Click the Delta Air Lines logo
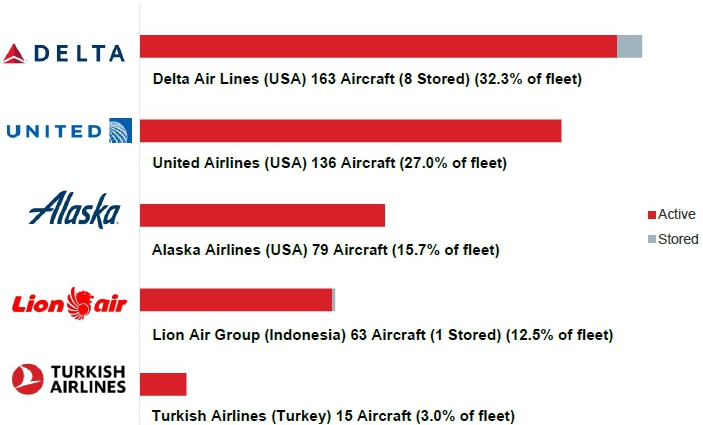 point(65,54)
